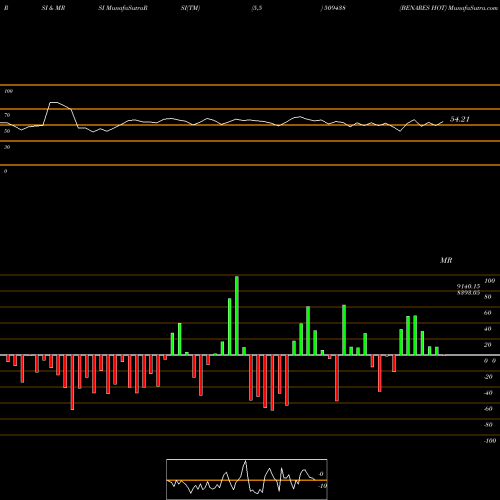Click the 8893.65 value label

(468, 292)
